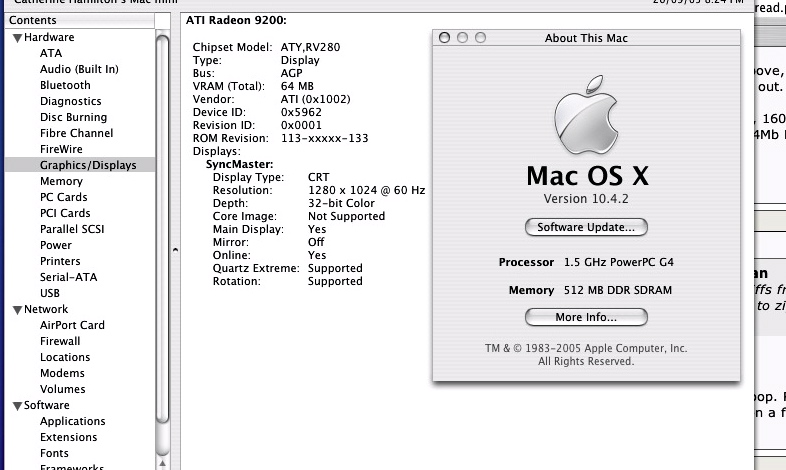786x470 pixels.
Task: Close the About This Mac window
Action: coord(444,38)
